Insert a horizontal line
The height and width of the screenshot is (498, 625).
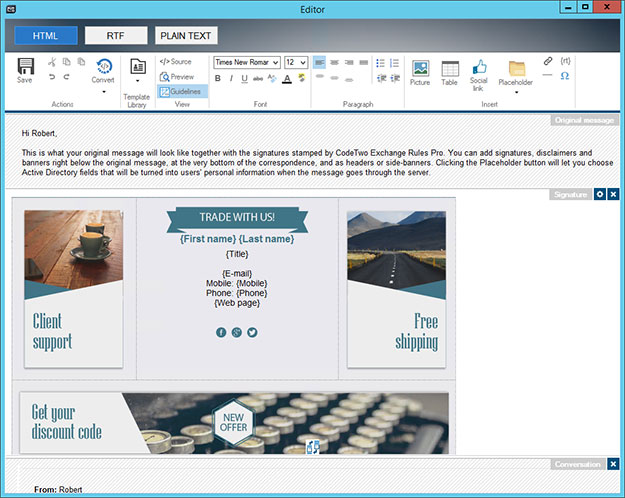tap(548, 75)
